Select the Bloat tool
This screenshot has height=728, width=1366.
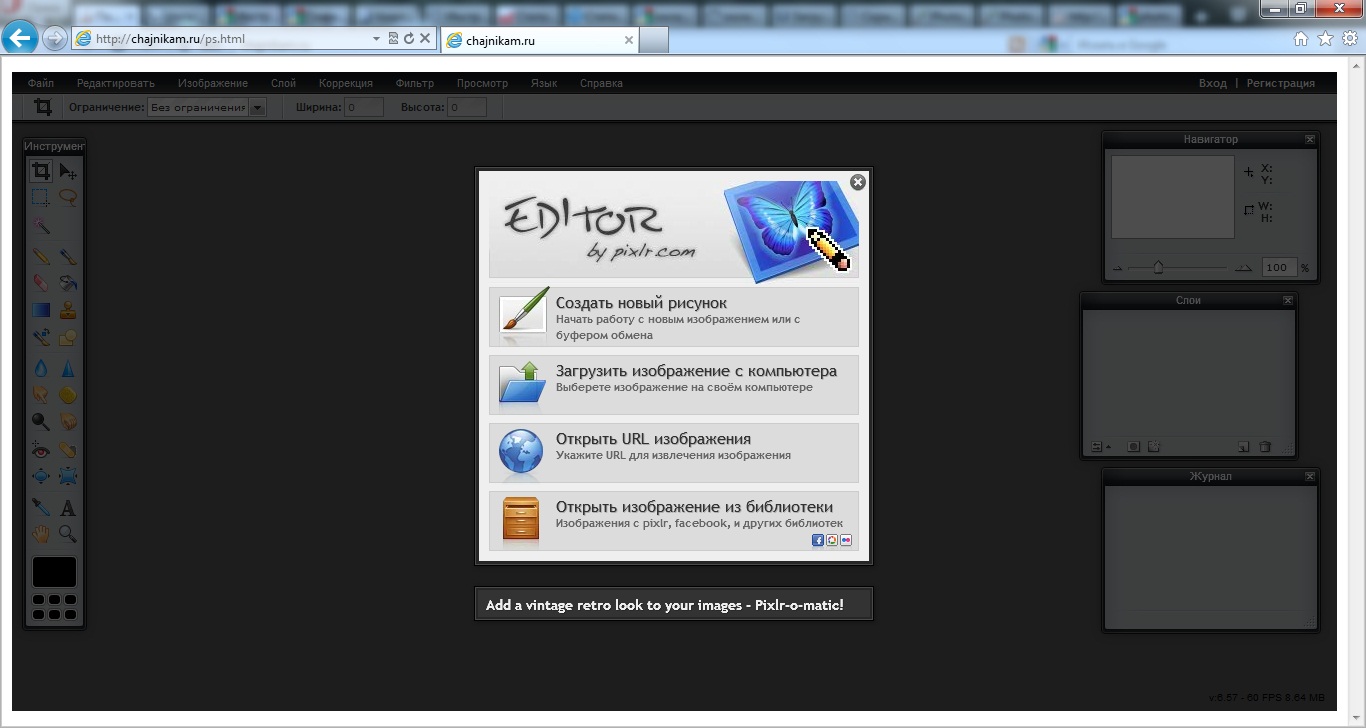pos(41,477)
